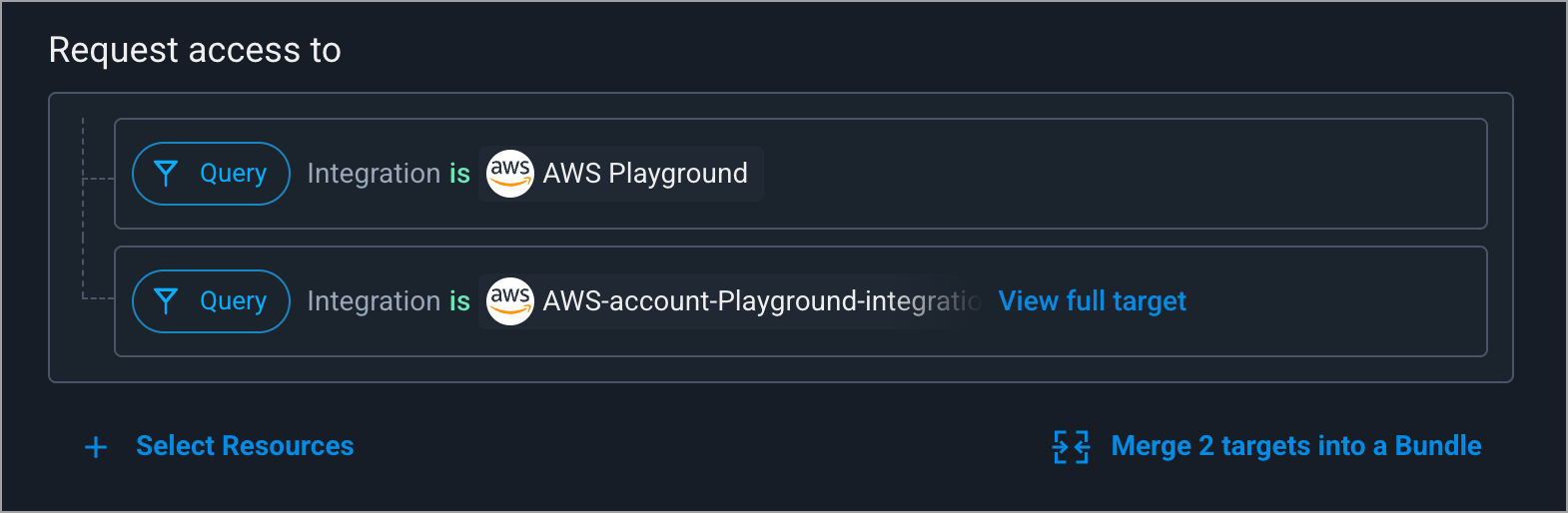Click Merge 2 targets into a Bundle
Screen dimensions: 1568x513
pyautogui.click(x=1296, y=446)
